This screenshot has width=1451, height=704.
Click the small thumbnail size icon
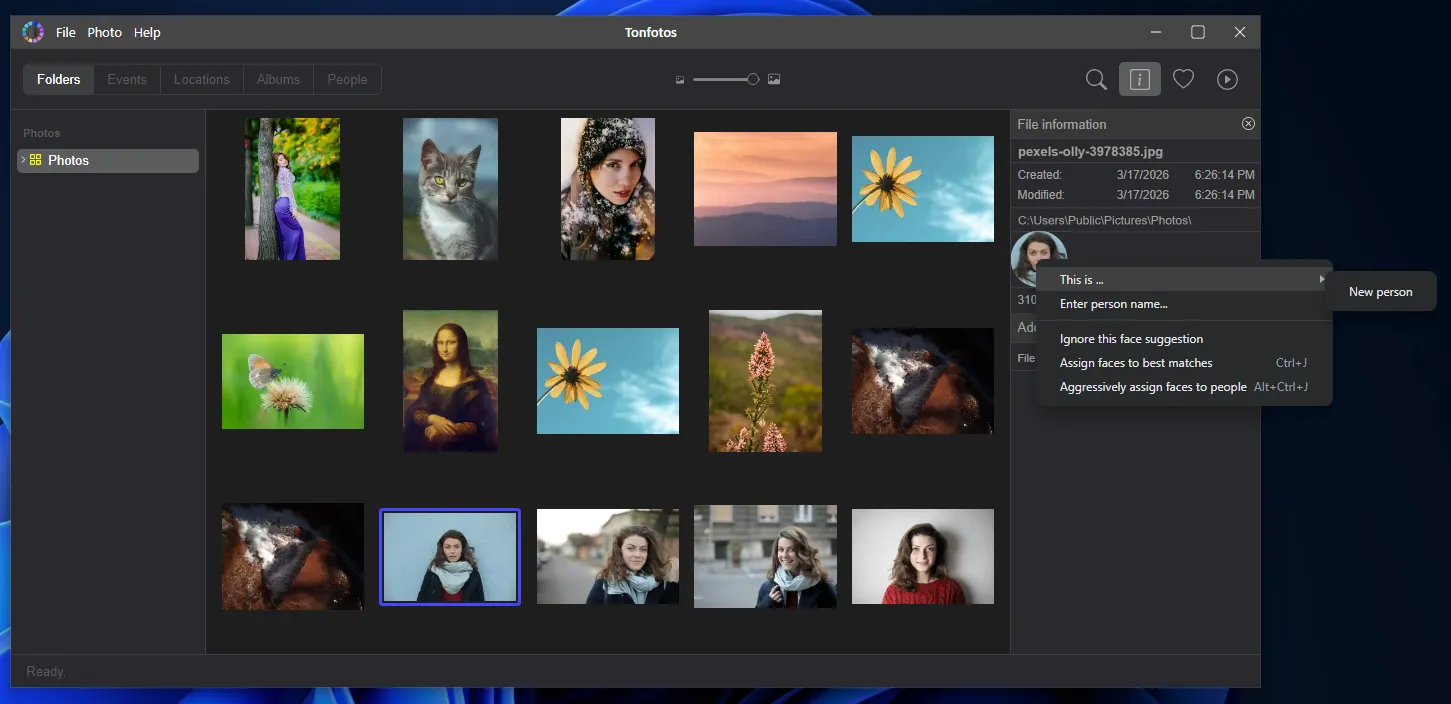680,80
